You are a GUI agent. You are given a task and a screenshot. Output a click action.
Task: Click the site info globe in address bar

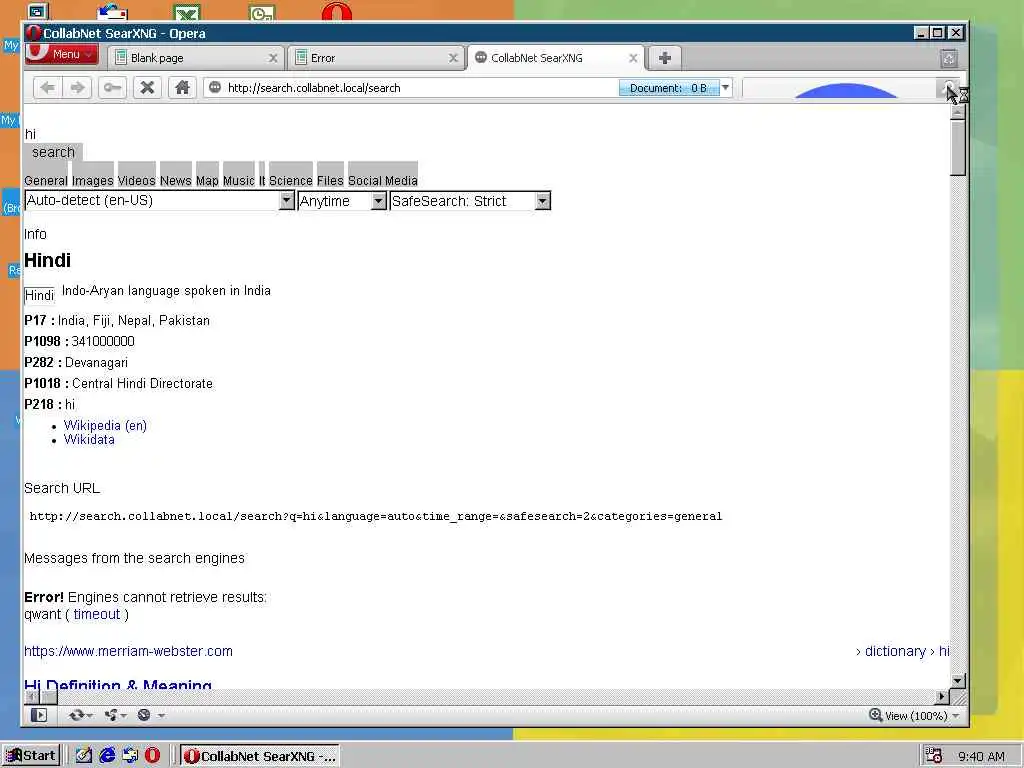(x=215, y=88)
